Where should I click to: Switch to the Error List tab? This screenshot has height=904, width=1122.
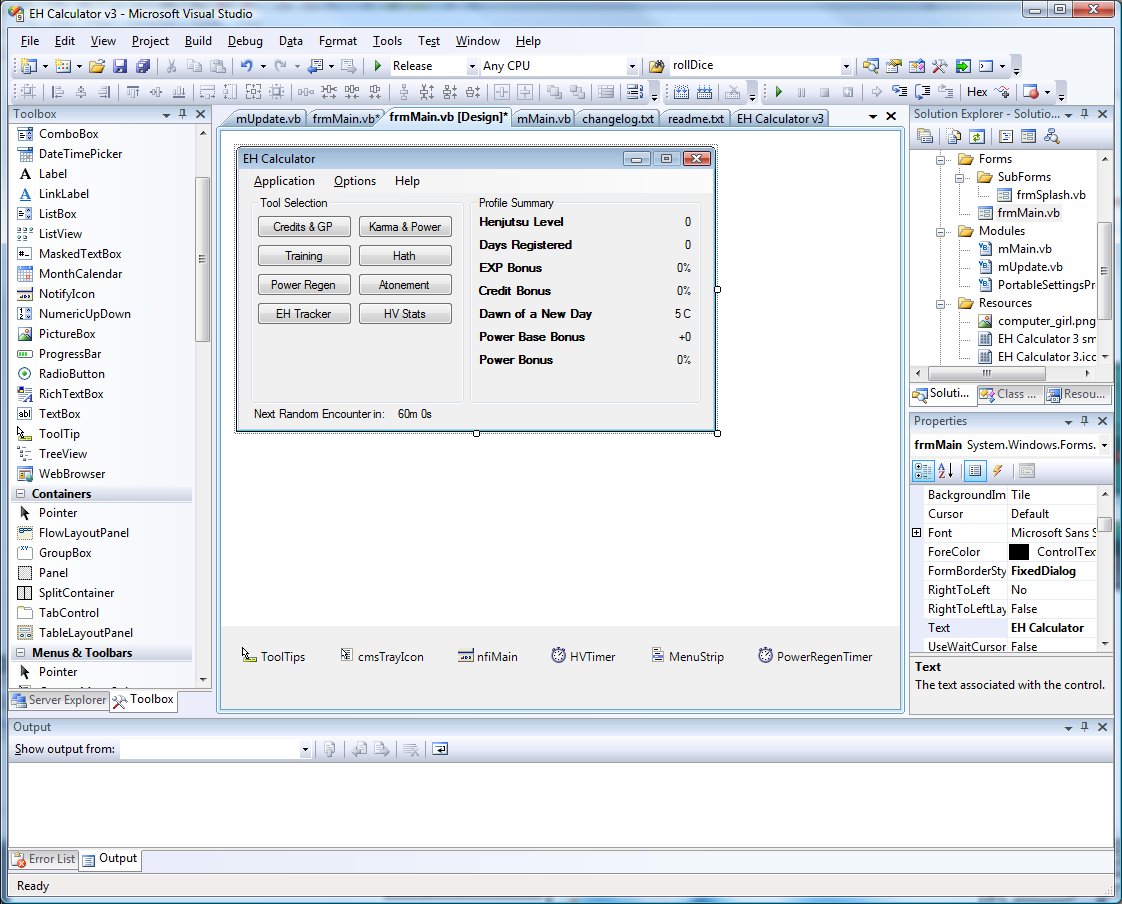(44, 859)
